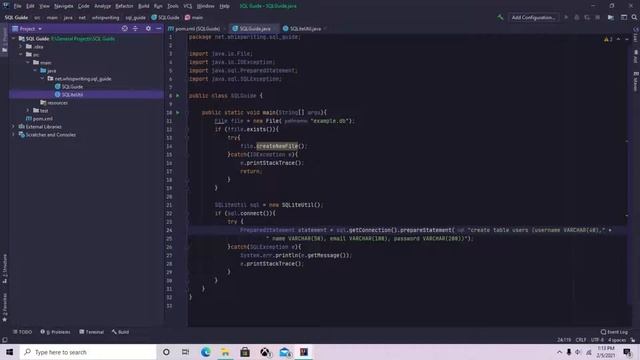Screen dimensions: 640x360
Task: Switch to the SQLiteUtil.java editor tab
Action: 304,29
